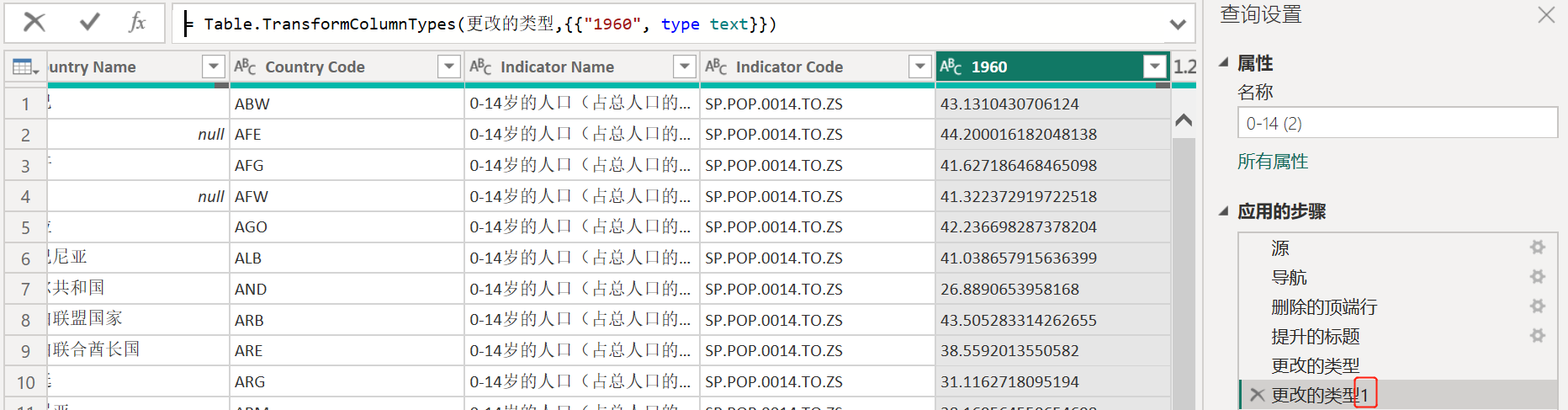The height and width of the screenshot is (410, 1568).
Task: Open the 1960 column filter dropdown
Action: pos(1155,67)
